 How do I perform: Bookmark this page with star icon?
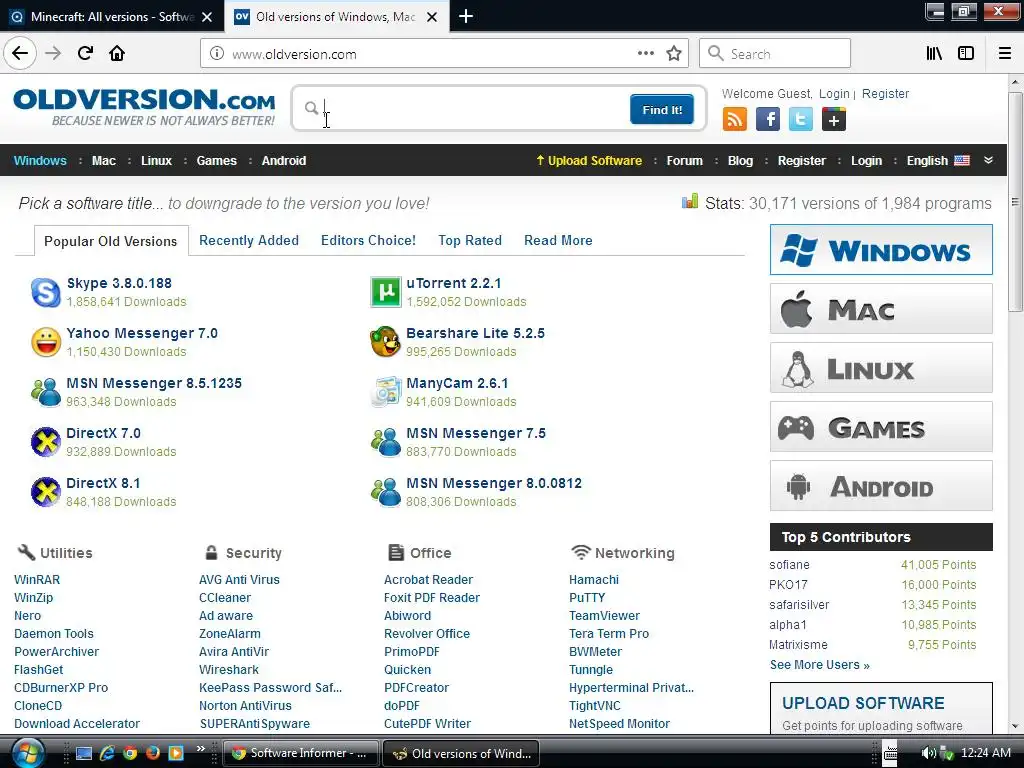(674, 54)
